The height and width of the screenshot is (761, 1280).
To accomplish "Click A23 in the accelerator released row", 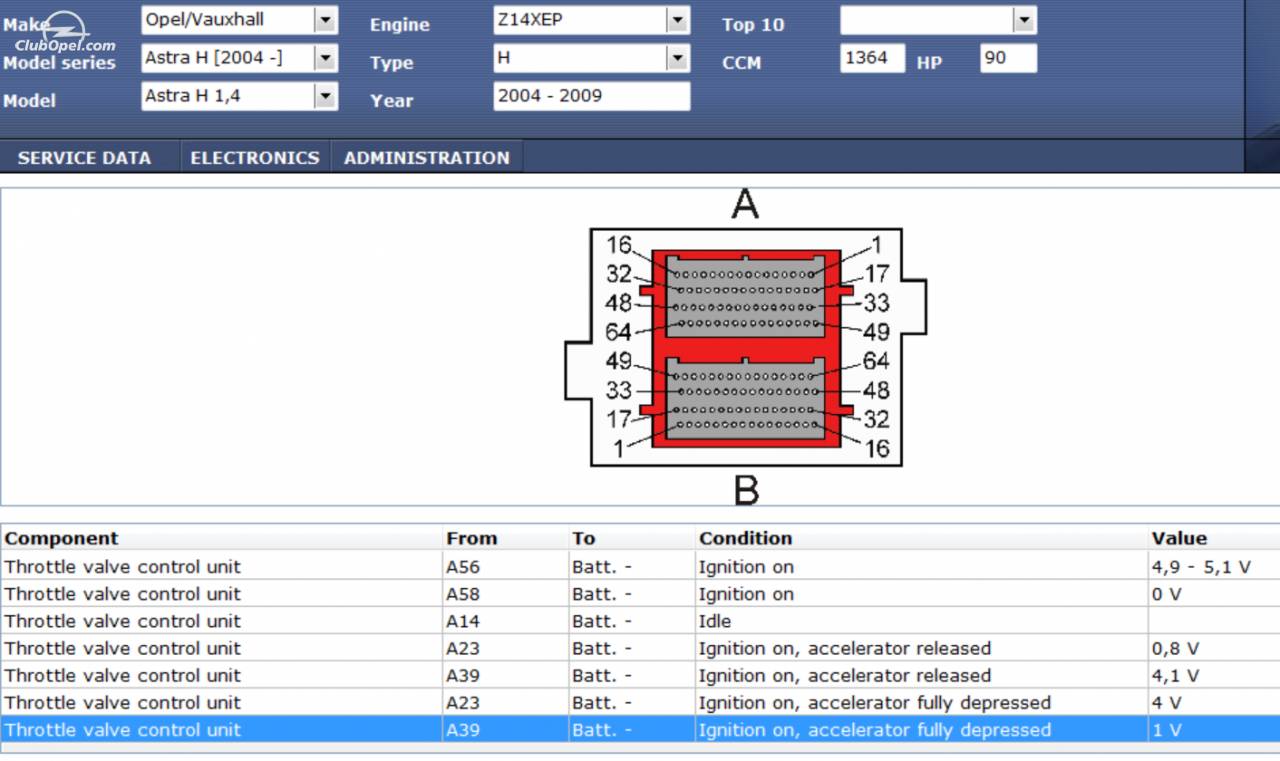I will (505, 648).
